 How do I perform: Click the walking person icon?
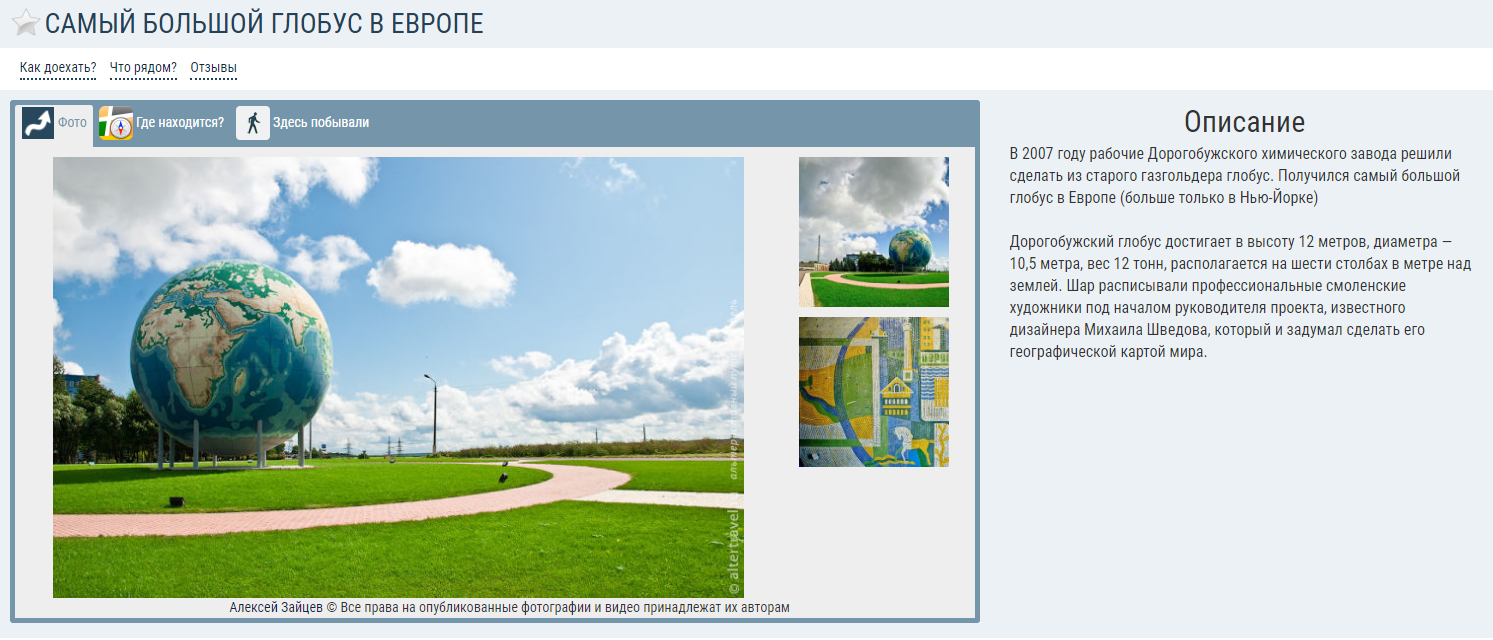pos(253,123)
